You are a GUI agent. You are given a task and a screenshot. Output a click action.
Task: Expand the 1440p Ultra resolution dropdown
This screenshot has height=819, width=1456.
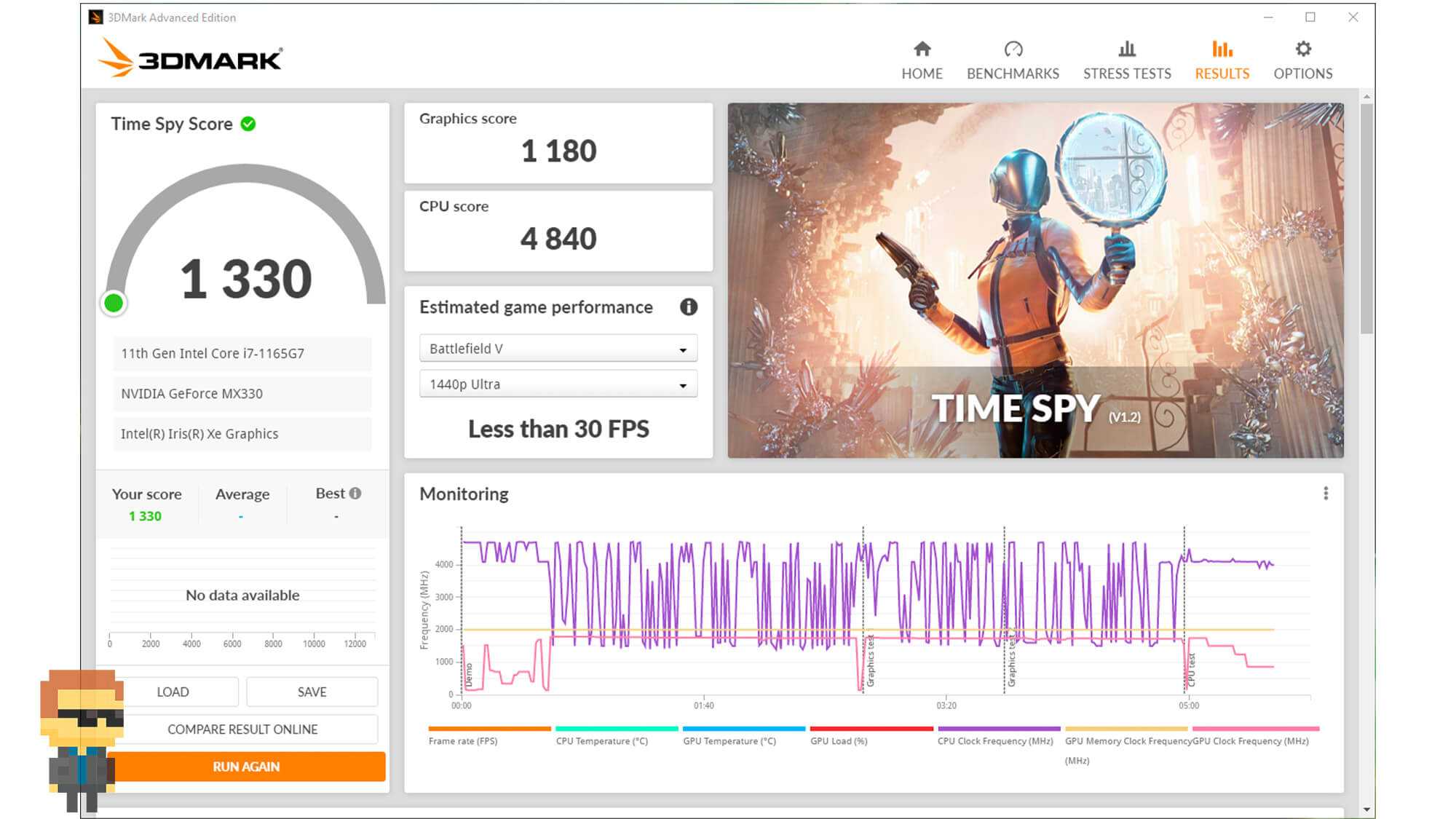(558, 384)
